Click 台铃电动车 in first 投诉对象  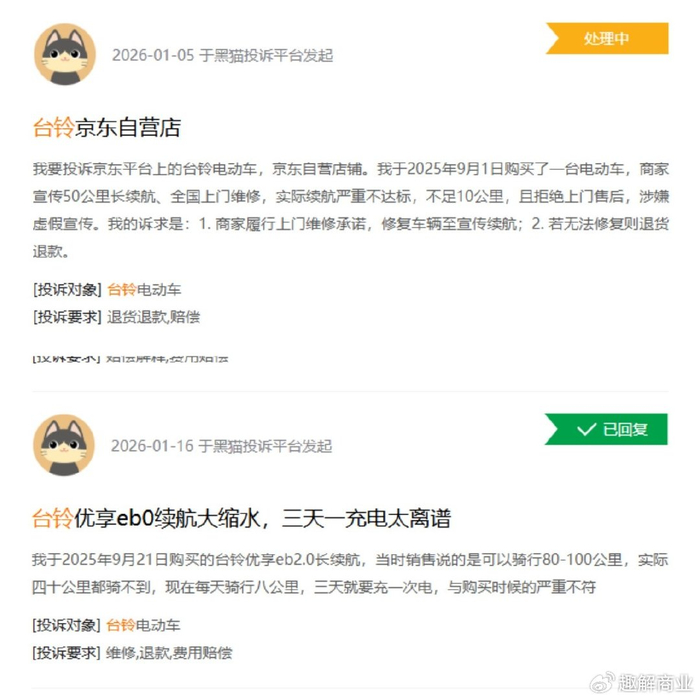click(x=144, y=289)
